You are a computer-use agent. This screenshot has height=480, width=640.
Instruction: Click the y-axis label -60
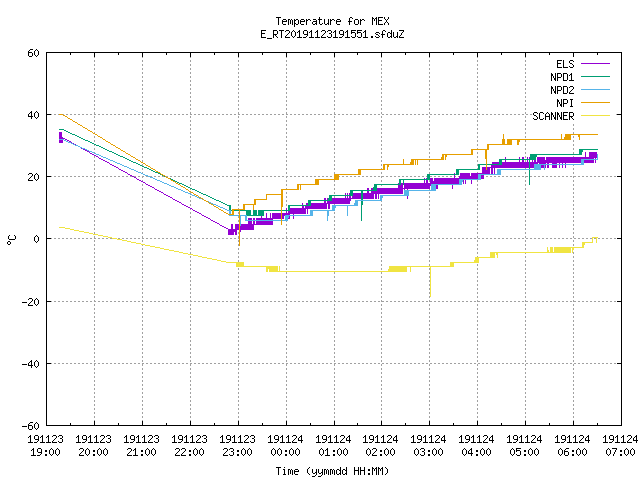pyautogui.click(x=31, y=426)
